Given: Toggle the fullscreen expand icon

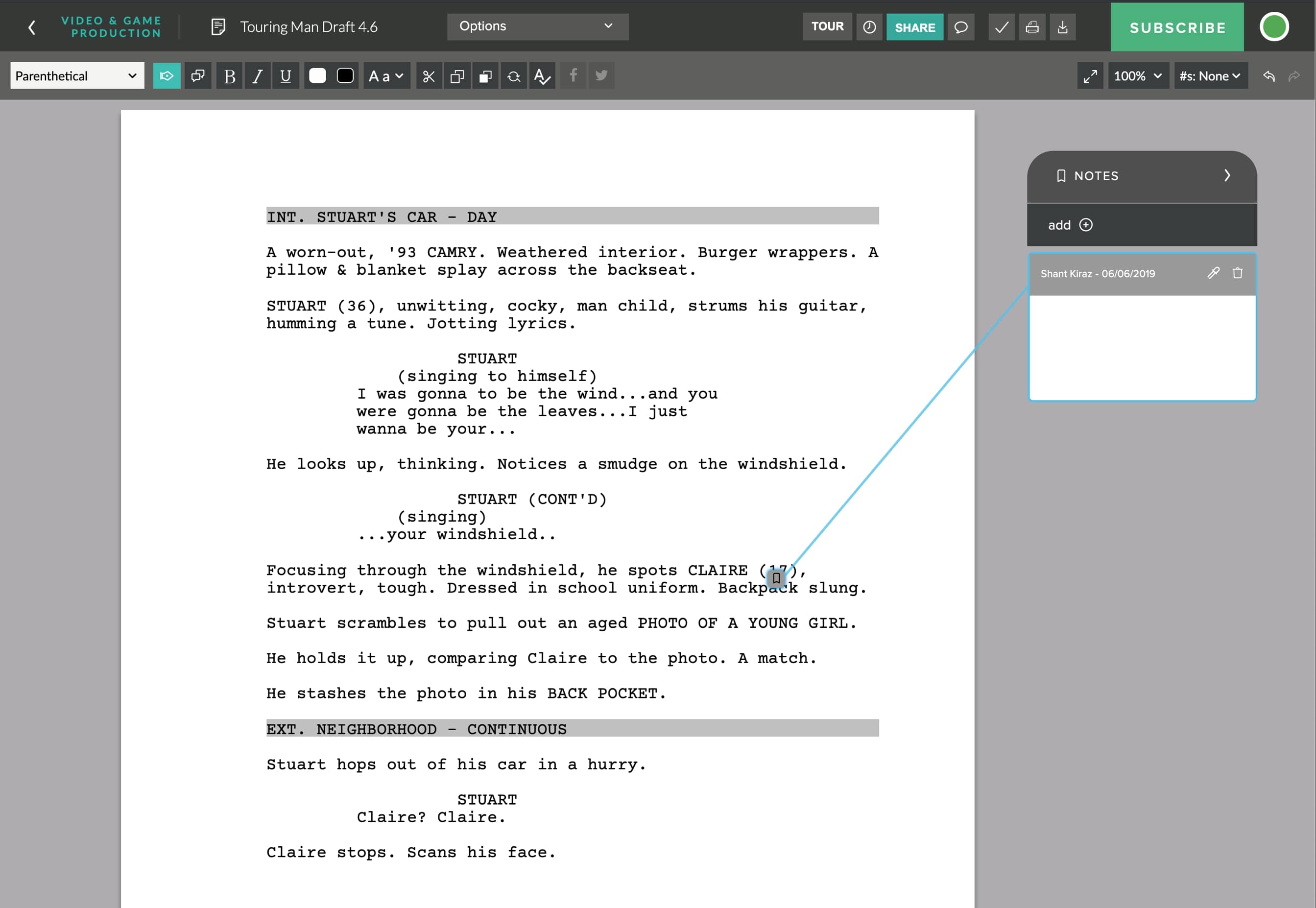Looking at the screenshot, I should [x=1090, y=76].
